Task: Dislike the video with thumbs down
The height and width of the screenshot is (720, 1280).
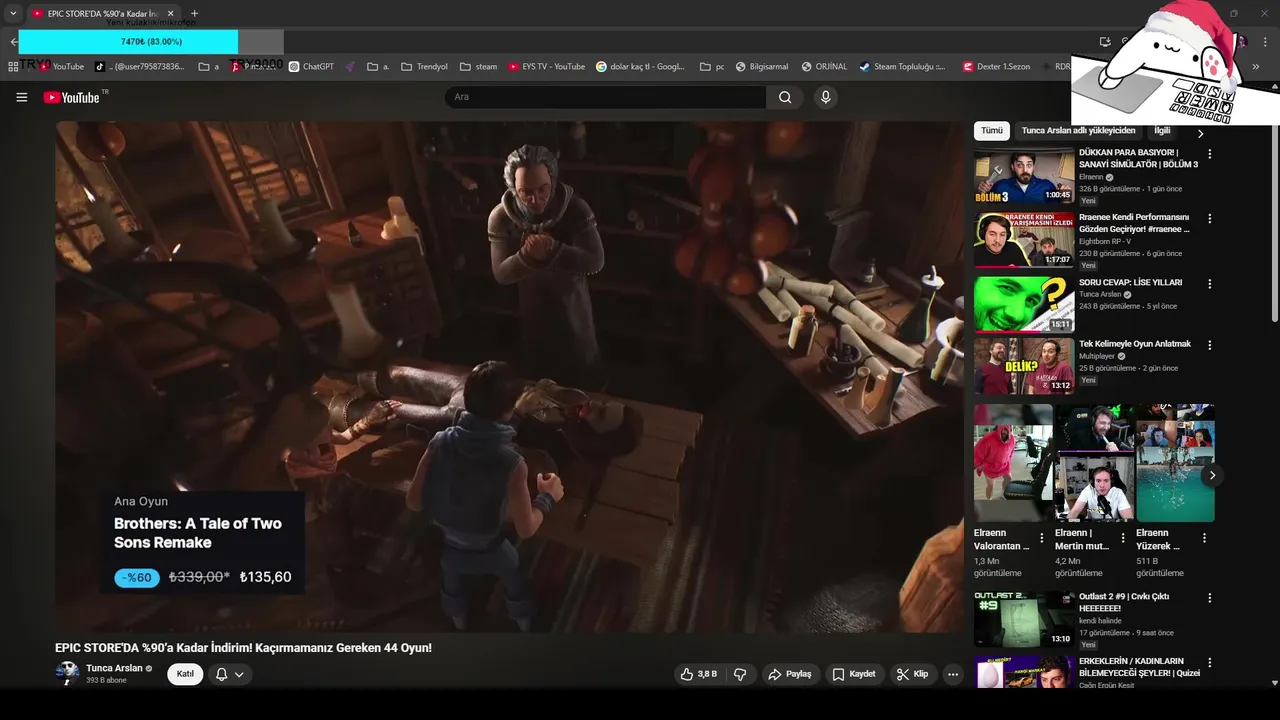Action: click(740, 674)
